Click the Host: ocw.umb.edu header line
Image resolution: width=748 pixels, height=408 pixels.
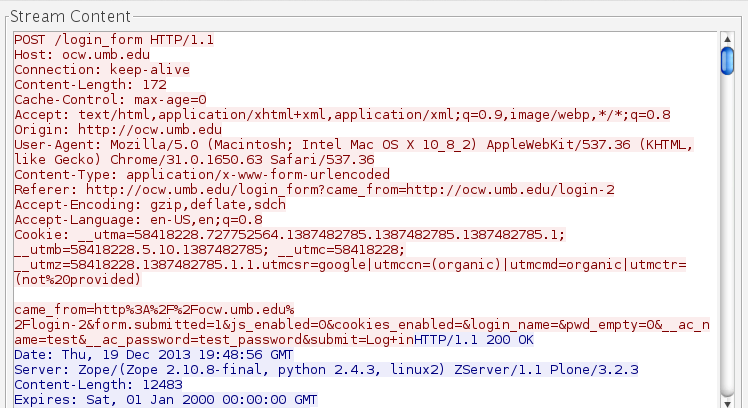pos(80,54)
